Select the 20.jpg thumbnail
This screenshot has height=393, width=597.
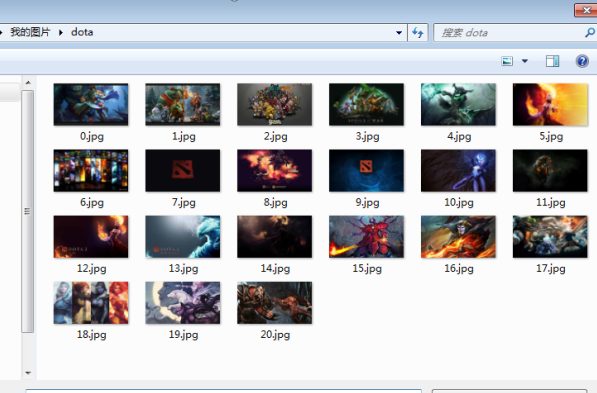275,303
